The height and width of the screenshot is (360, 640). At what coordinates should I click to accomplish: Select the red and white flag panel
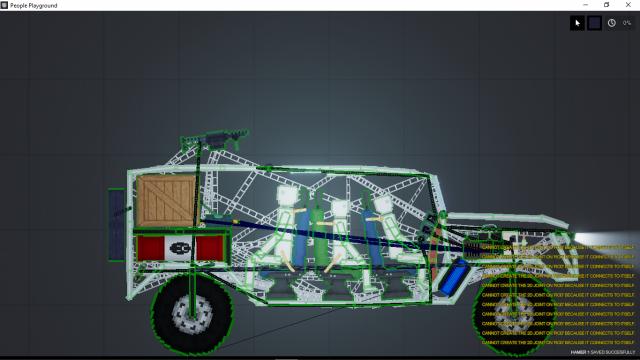pos(180,248)
